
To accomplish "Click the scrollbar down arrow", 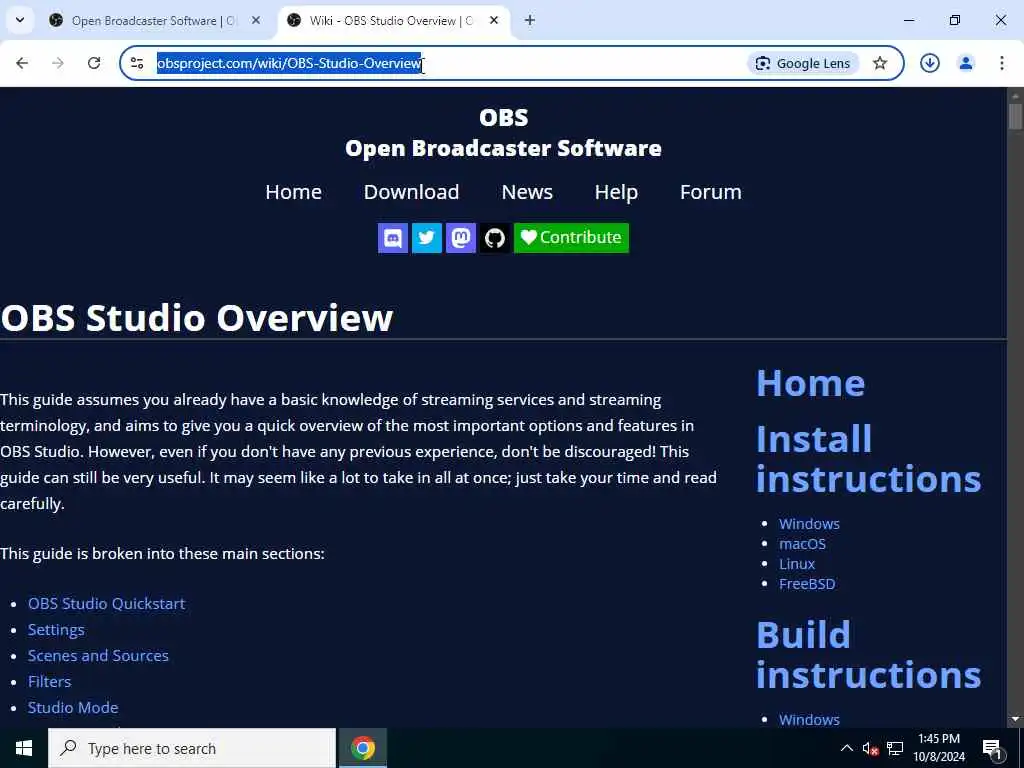I will tap(1015, 719).
